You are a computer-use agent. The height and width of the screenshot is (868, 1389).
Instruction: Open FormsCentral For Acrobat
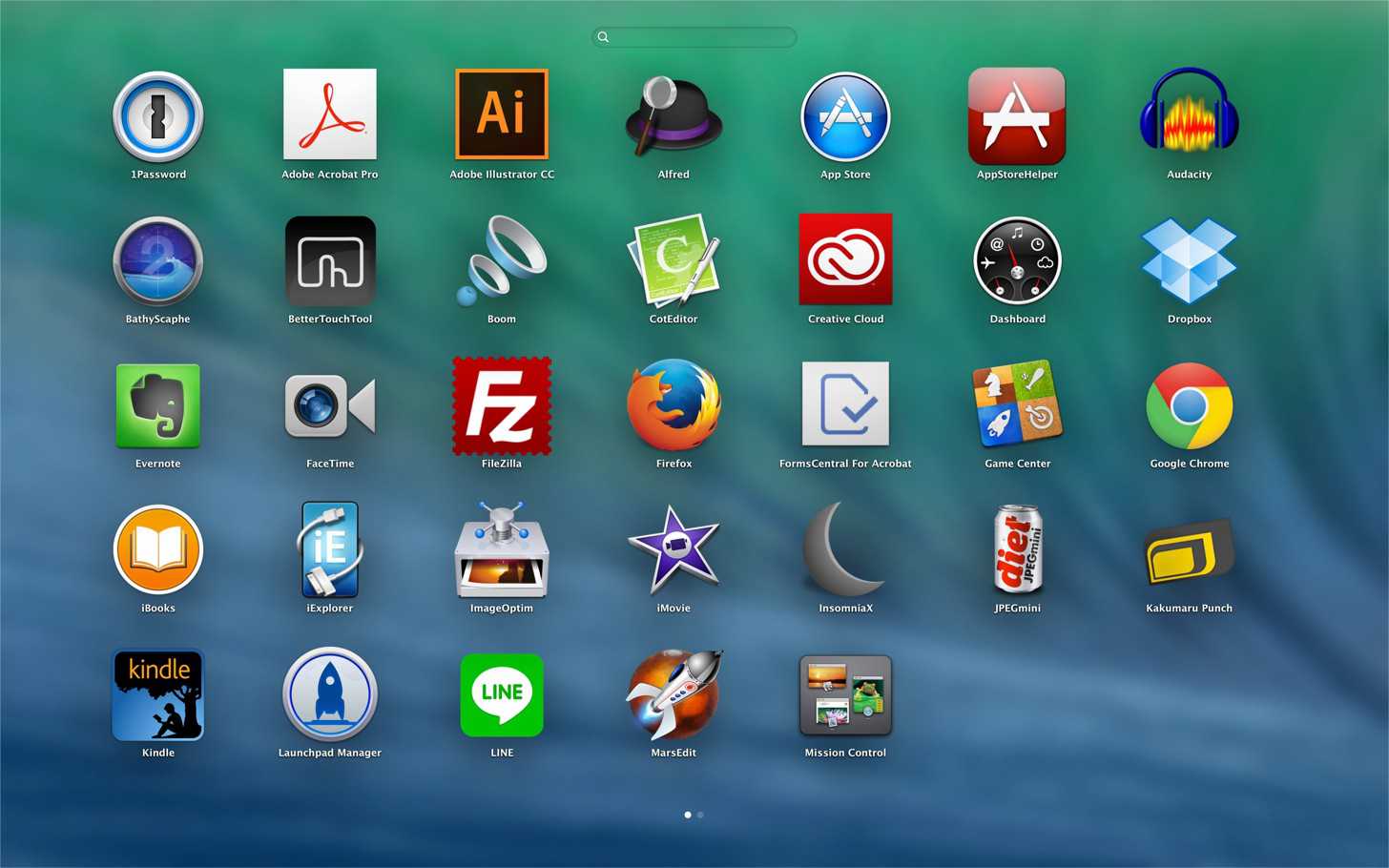(x=845, y=403)
